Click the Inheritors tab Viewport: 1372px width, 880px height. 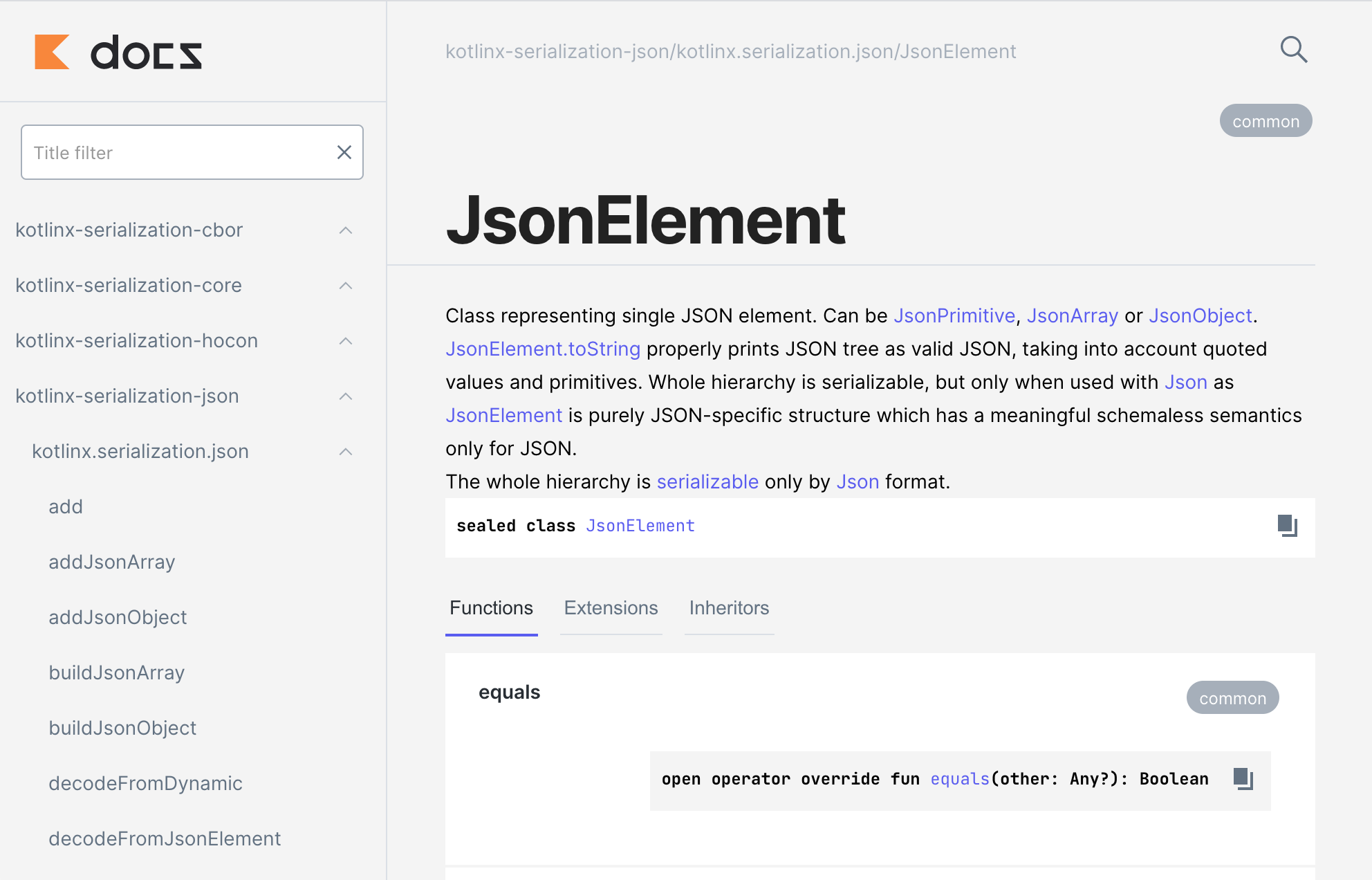tap(728, 606)
